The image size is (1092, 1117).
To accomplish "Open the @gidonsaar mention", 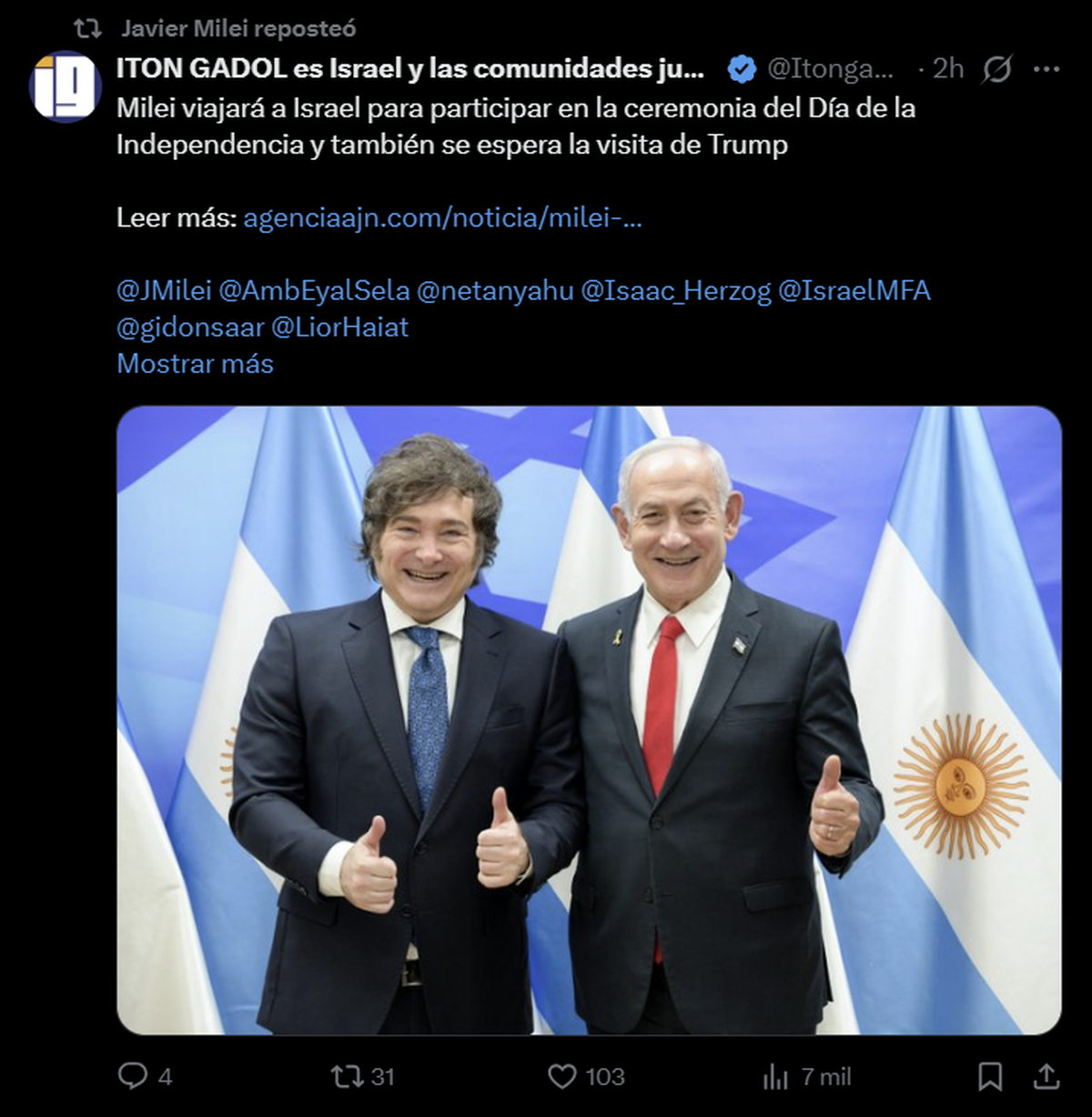I will 190,327.
